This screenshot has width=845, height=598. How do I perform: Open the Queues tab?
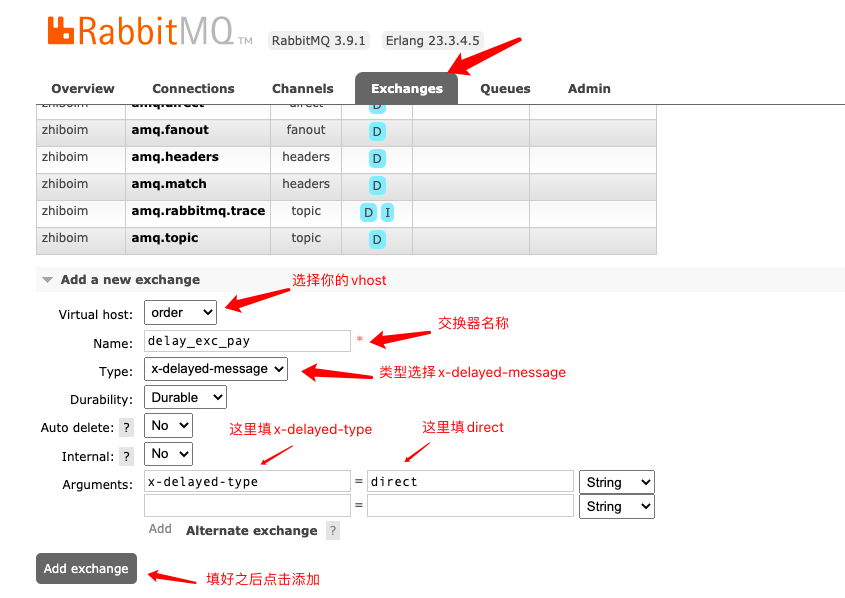coord(505,88)
